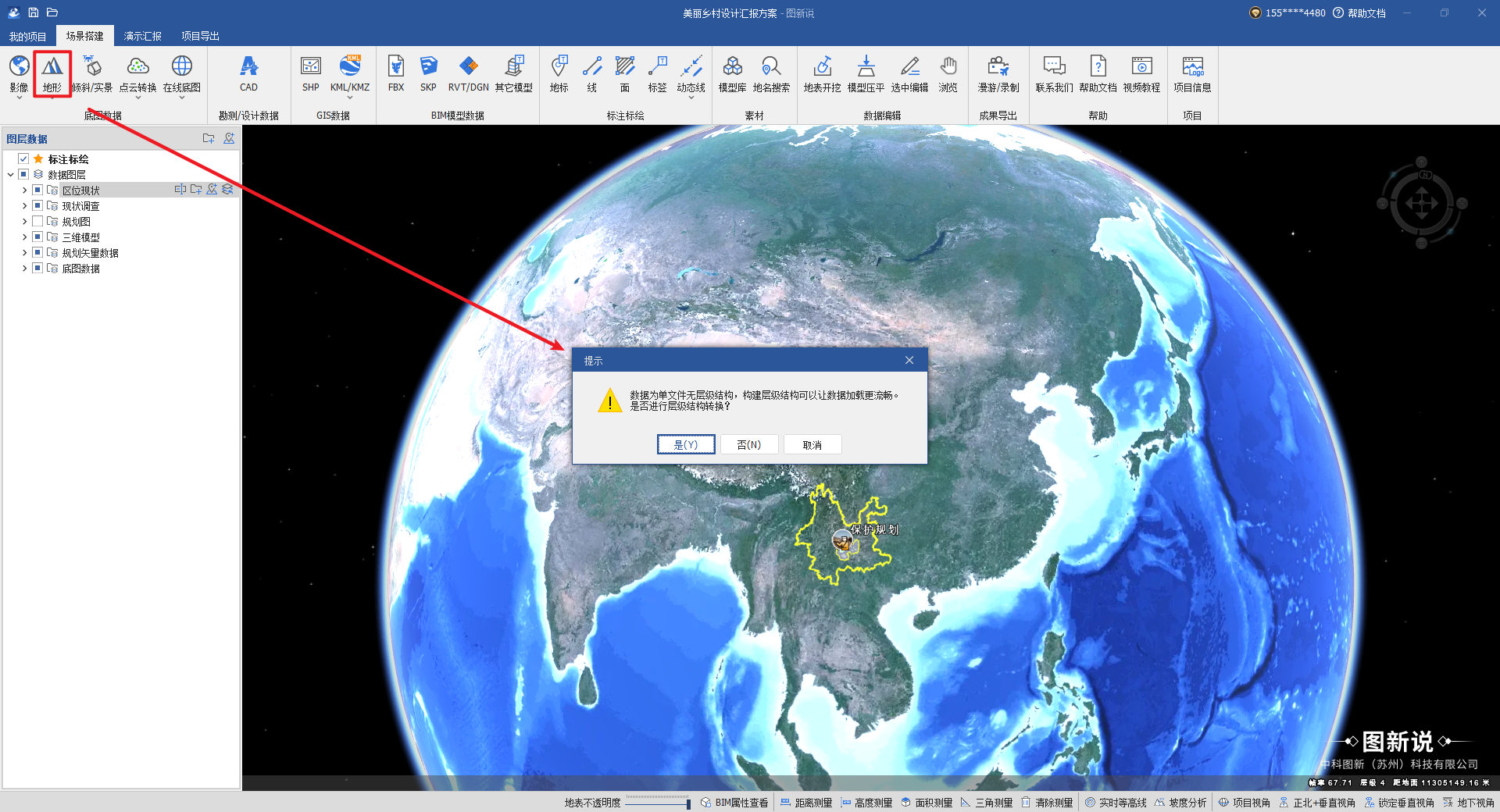Expand the 底图数据 folder node
Screen dimensions: 1500x812
[24, 269]
